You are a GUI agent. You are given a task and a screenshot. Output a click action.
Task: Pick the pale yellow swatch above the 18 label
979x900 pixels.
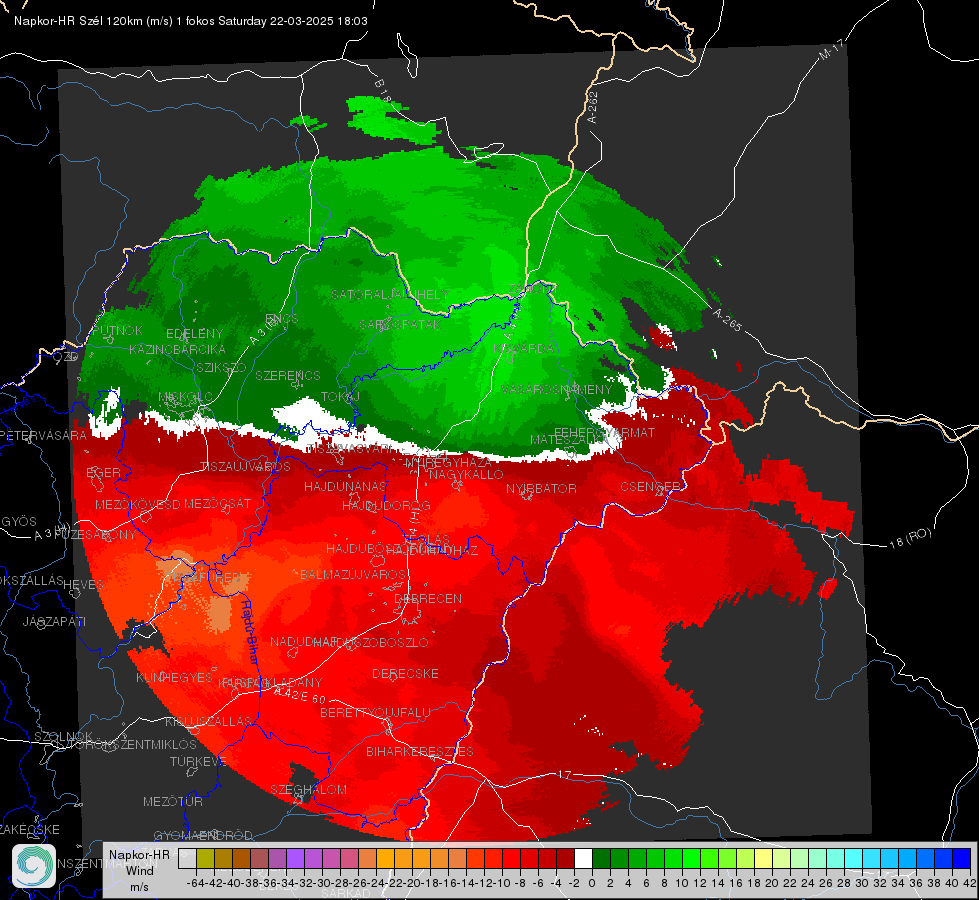point(764,858)
